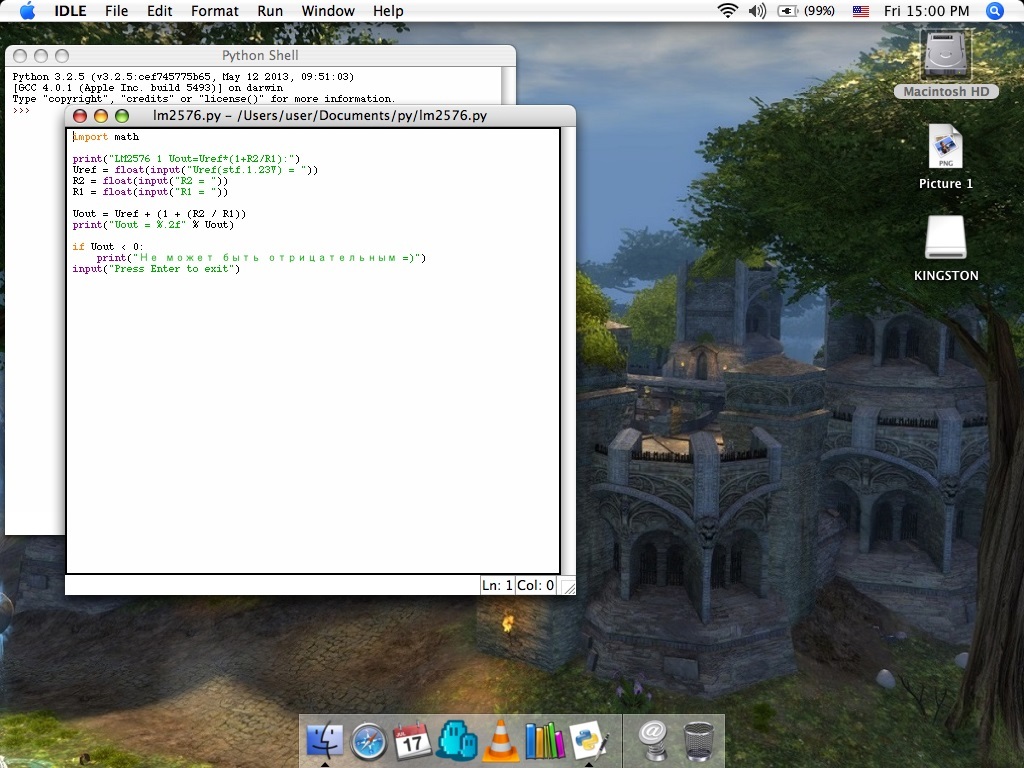Zoom the lm2576.py editor window

coord(121,116)
